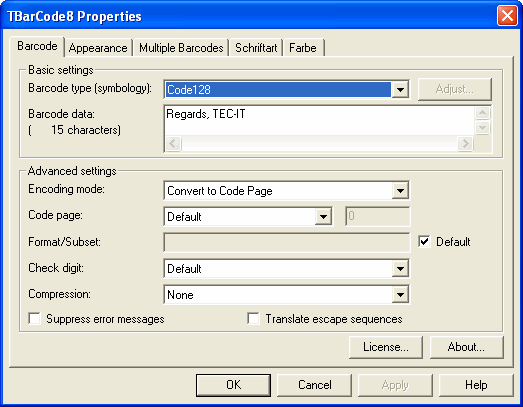Expand the Barcode type symbology dropdown

click(x=400, y=89)
